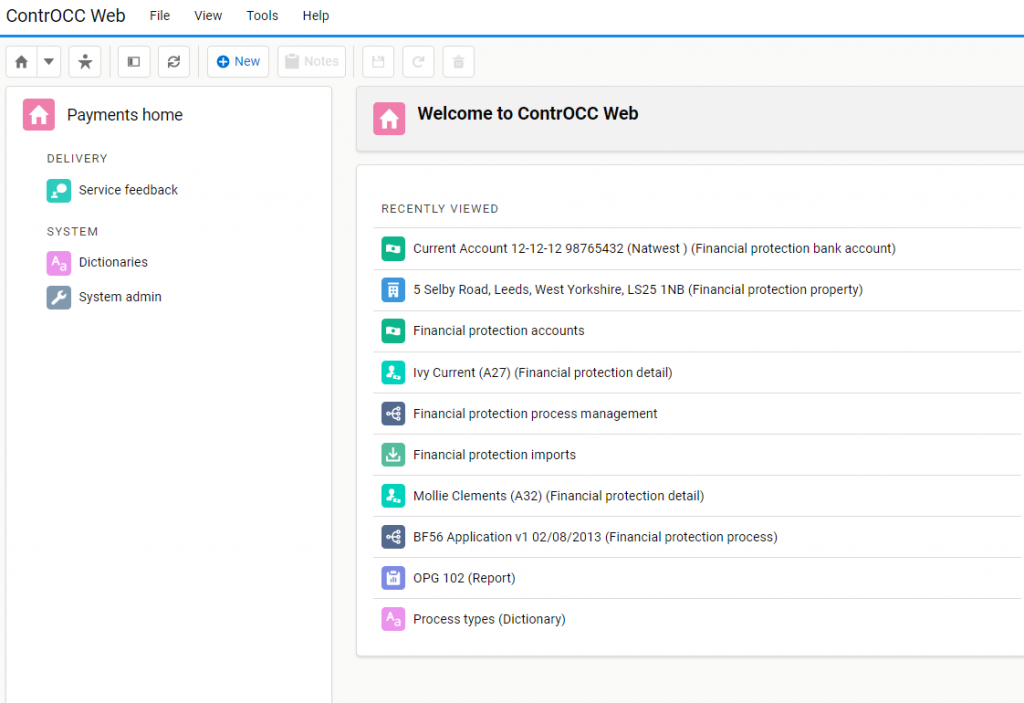1024x703 pixels.
Task: Open Financial protection accounts entry
Action: coord(498,331)
